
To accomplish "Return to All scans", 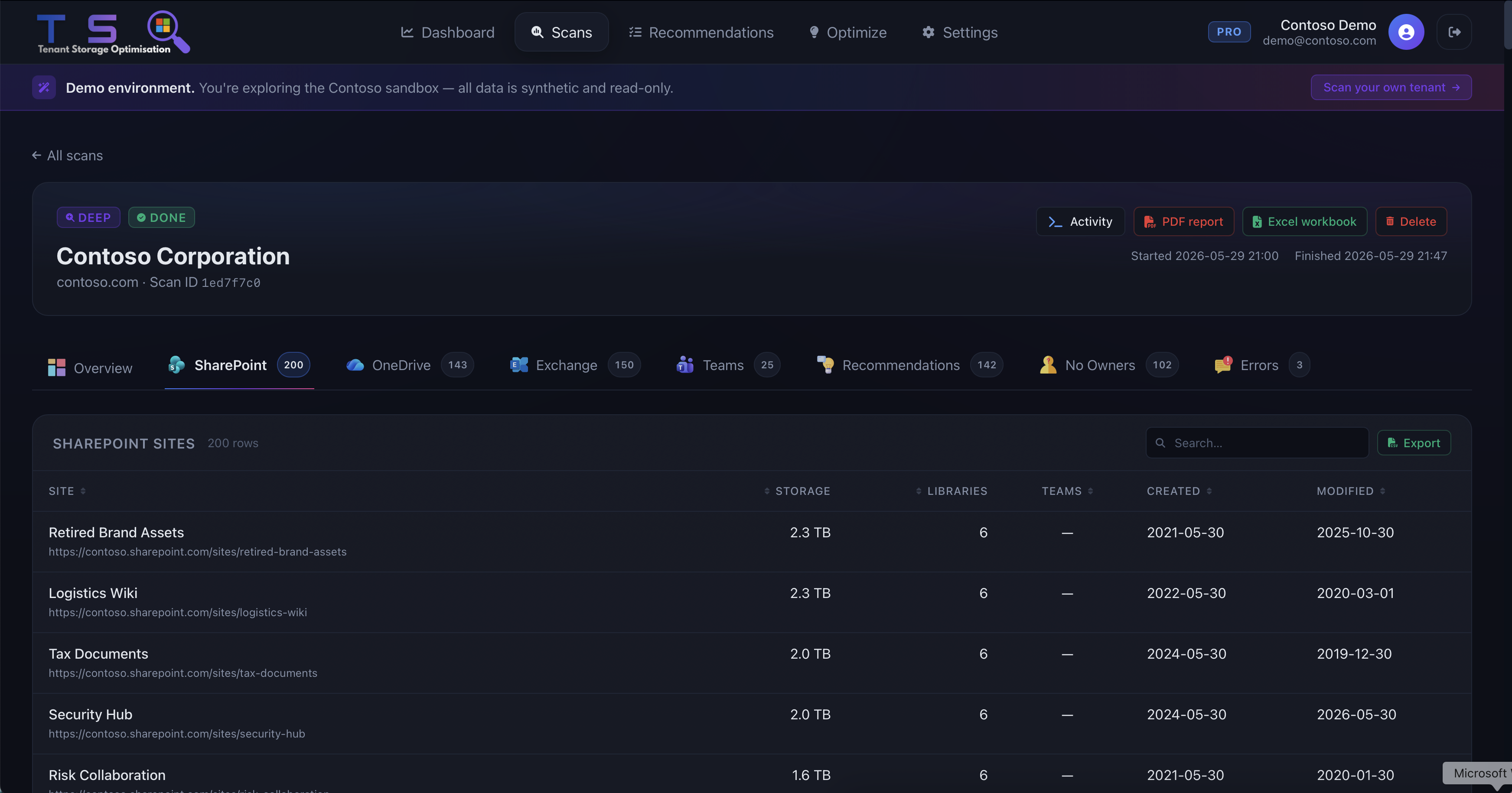I will point(68,156).
